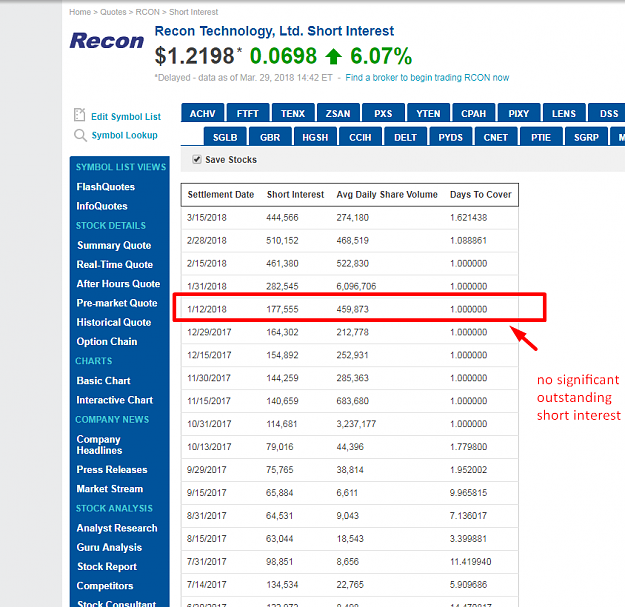Screen dimensions: 625x607
Task: Click the Short Interest column header
Action: click(295, 194)
